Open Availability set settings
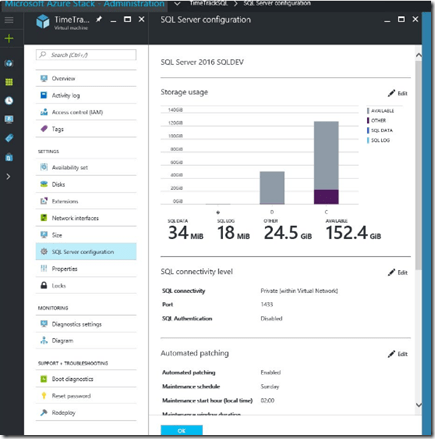 point(86,167)
